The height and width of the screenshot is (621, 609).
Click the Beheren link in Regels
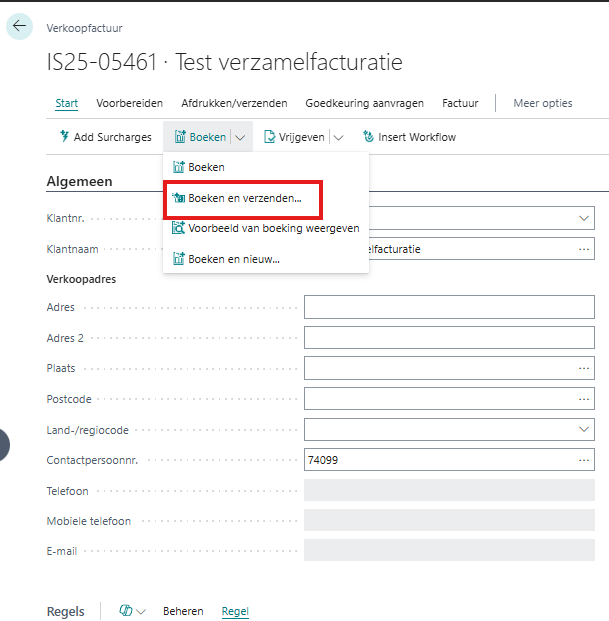click(x=183, y=611)
